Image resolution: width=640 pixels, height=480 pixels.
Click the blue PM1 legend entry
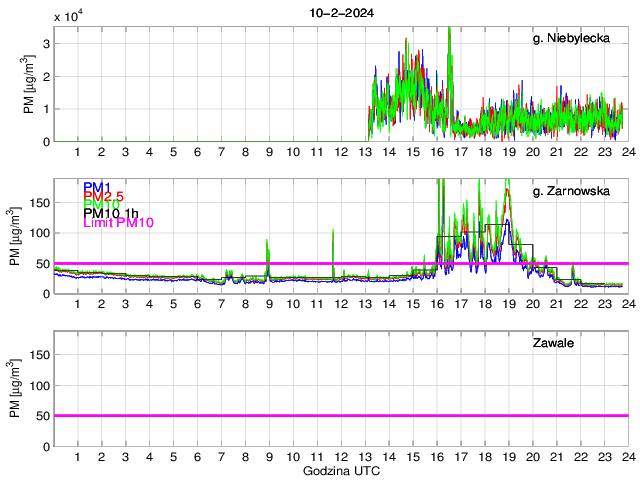[98, 187]
